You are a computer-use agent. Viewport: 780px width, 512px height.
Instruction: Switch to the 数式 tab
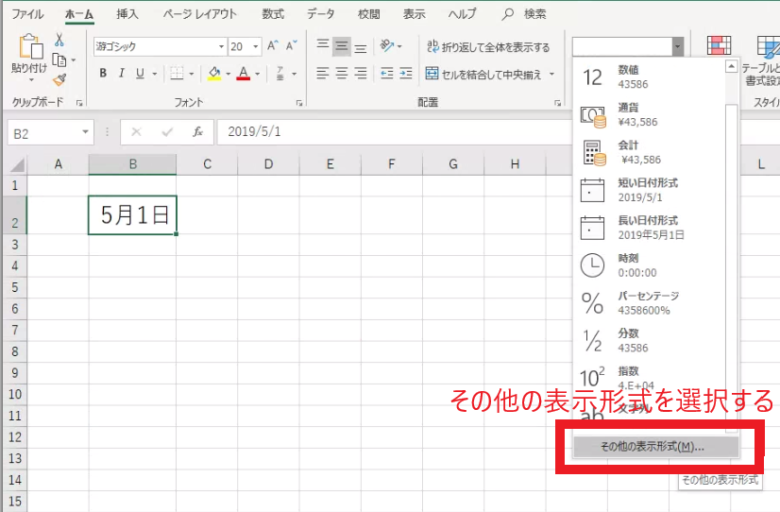pos(273,14)
